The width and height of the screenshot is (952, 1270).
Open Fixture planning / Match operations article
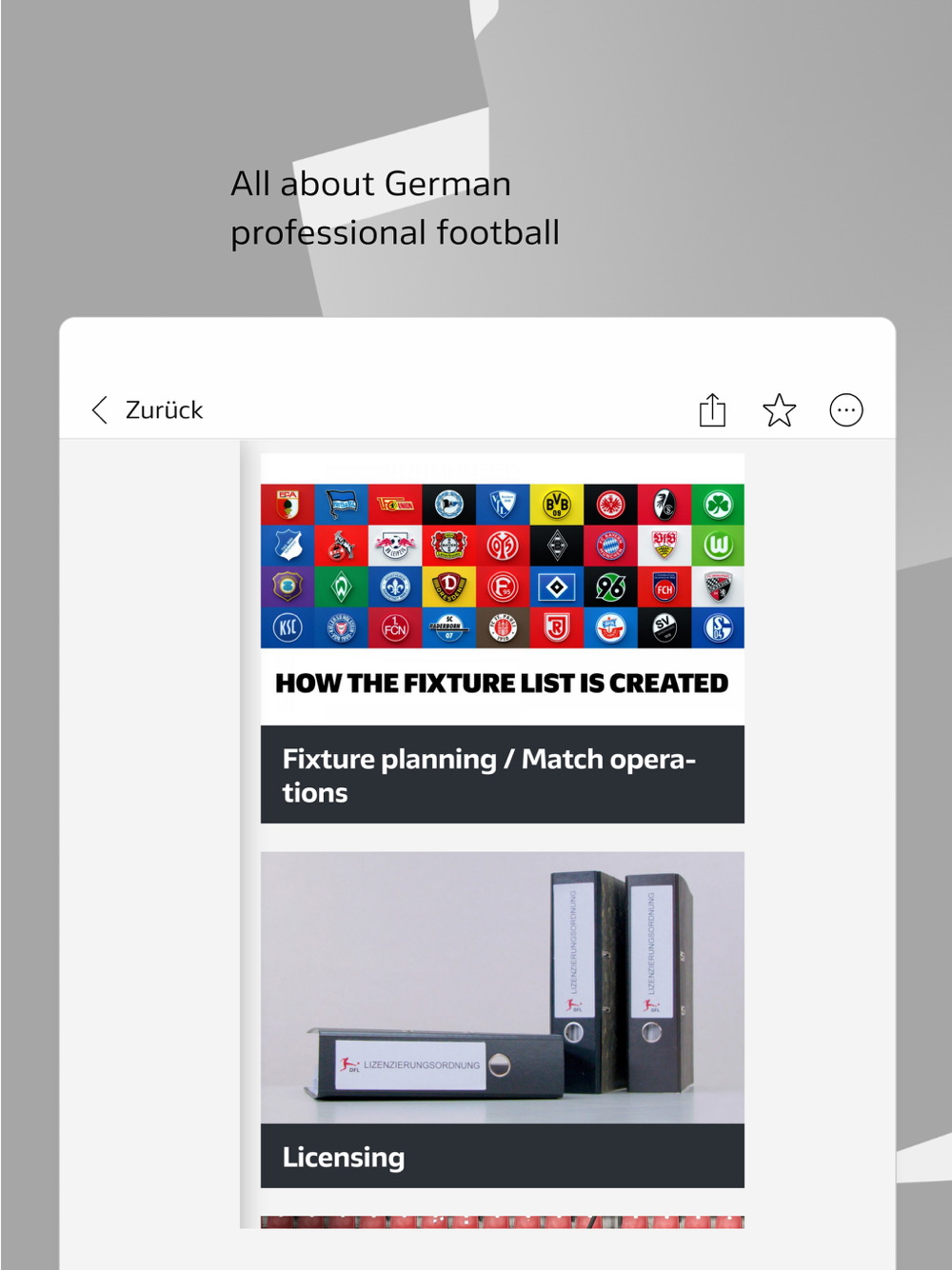[x=503, y=775]
